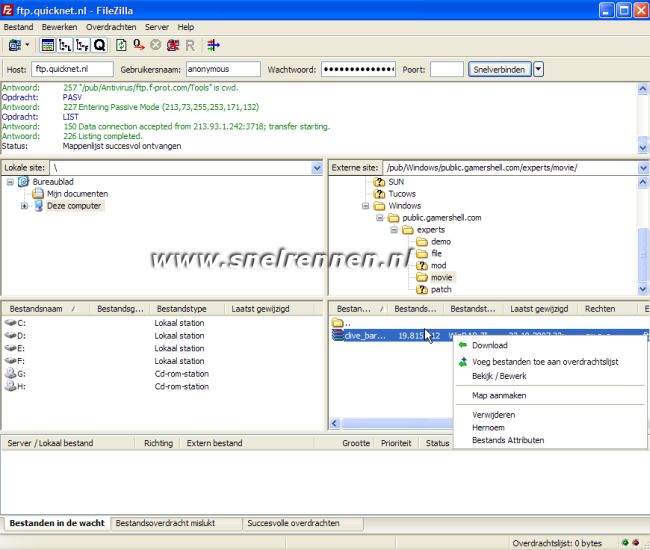
Task: Toggle transfer queue display icon
Action: pyautogui.click(x=99, y=45)
